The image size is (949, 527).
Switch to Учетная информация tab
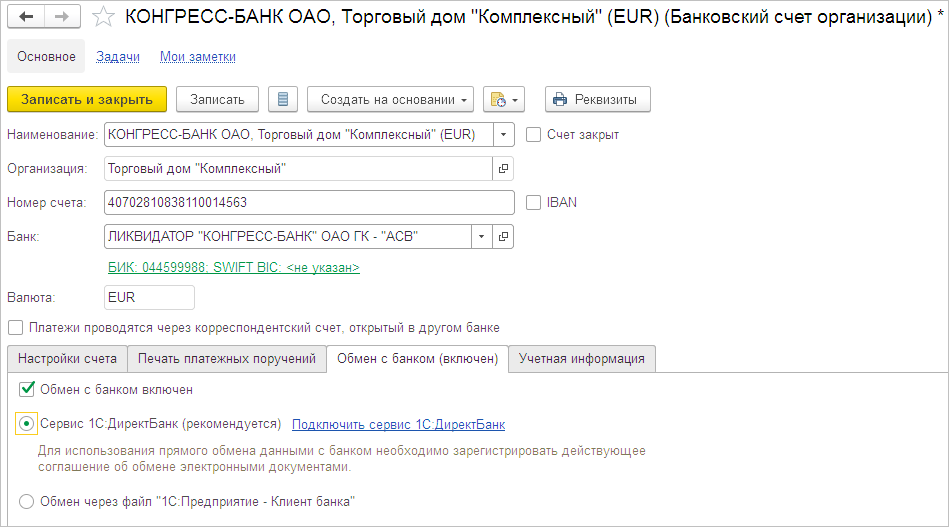click(582, 359)
